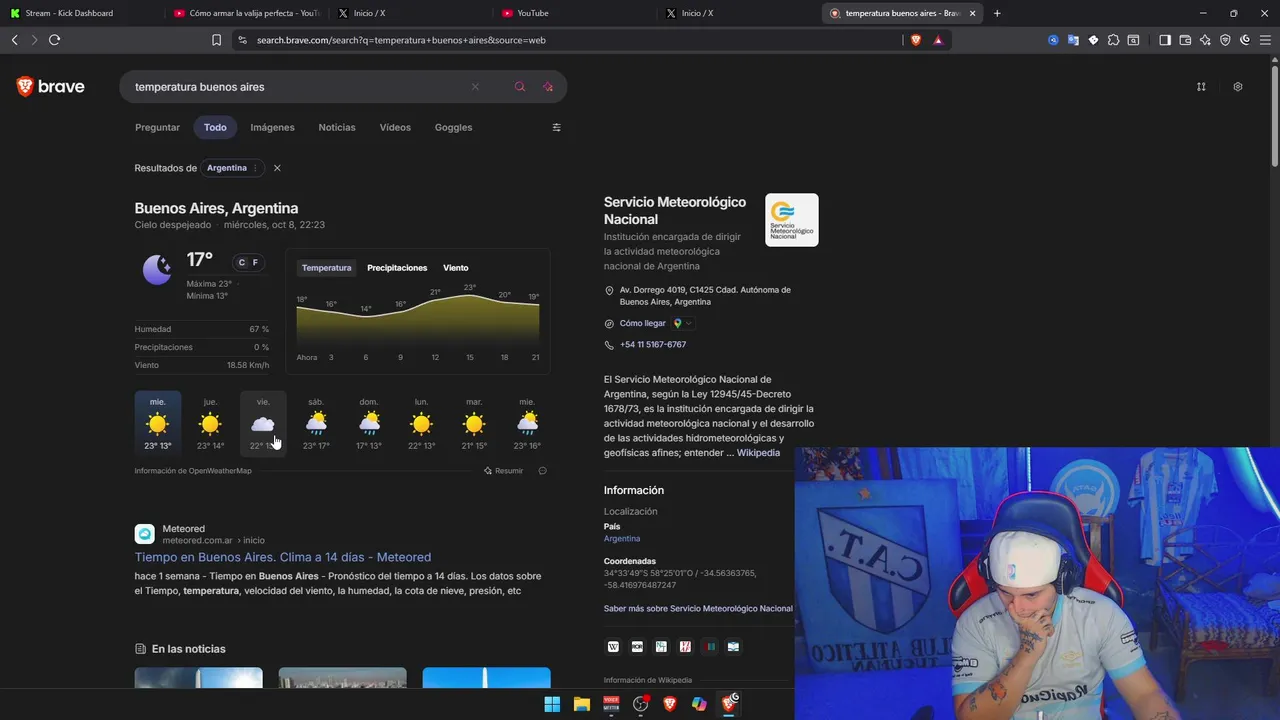Select the dom. forecast day

pos(369,424)
